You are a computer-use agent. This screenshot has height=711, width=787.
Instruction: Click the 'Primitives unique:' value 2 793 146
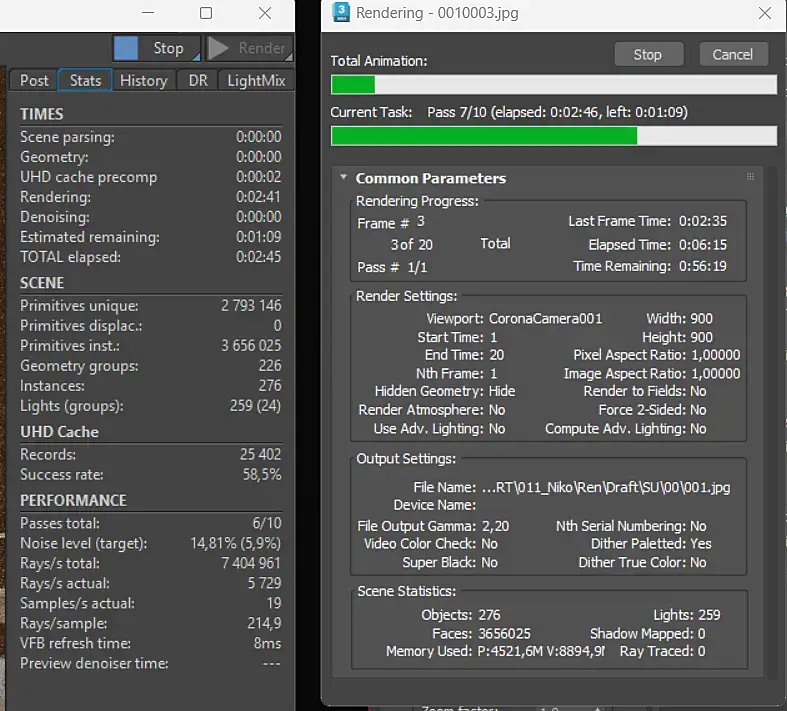(x=251, y=306)
